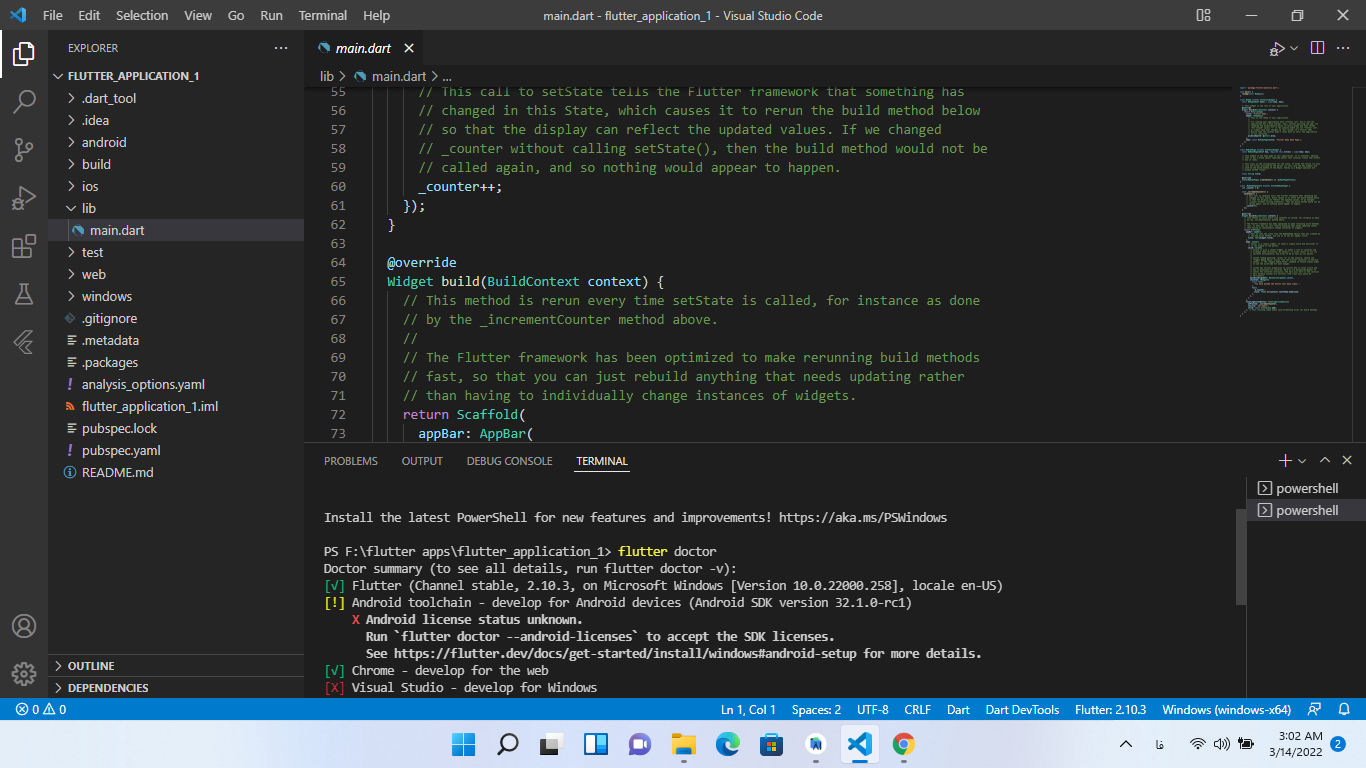Switch to the DEBUG CONSOLE tab
This screenshot has width=1366, height=768.
tap(509, 461)
